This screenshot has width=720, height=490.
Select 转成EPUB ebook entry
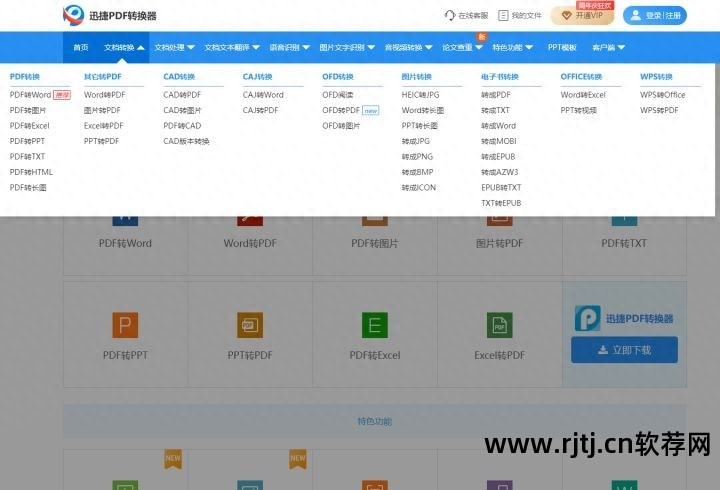(x=498, y=157)
